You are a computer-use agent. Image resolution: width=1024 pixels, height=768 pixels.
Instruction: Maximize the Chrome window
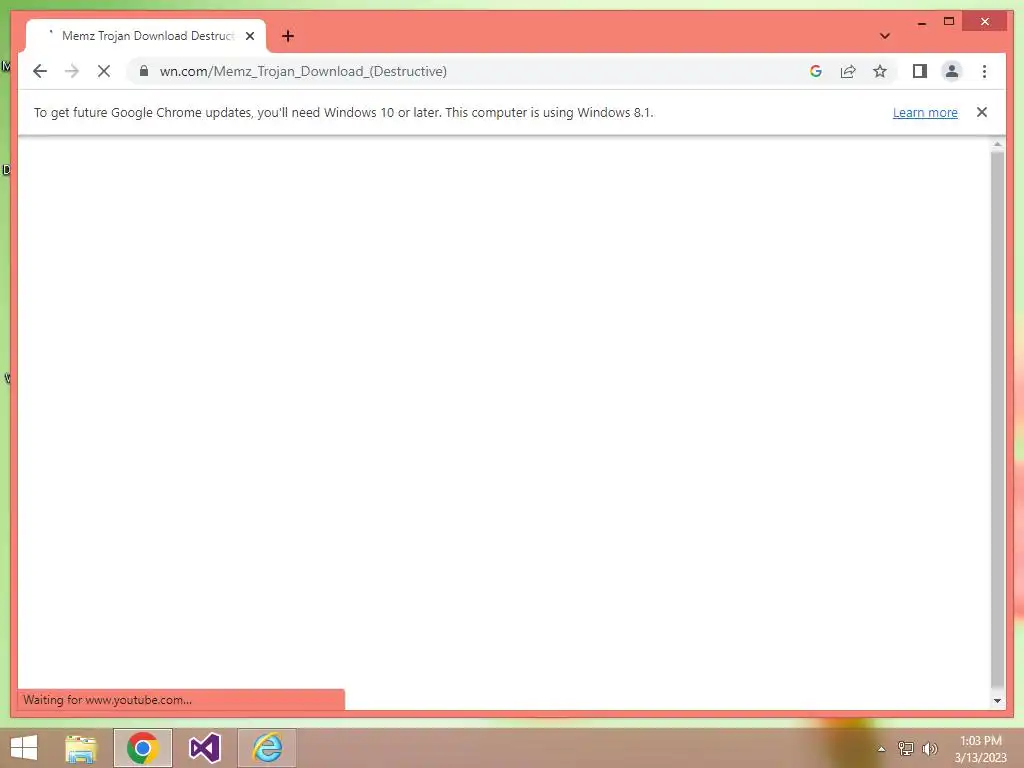point(949,22)
